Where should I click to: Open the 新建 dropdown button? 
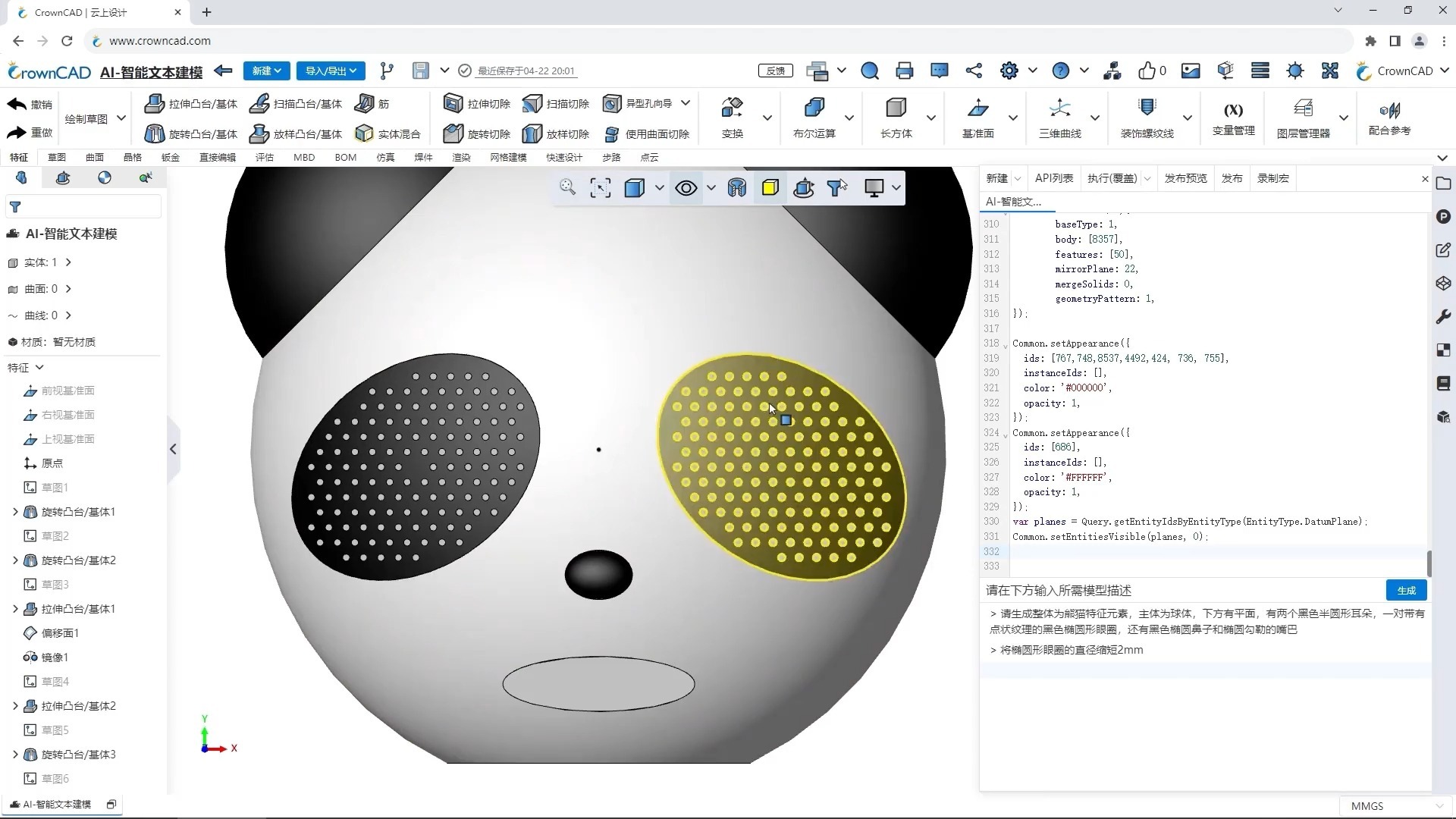[266, 71]
